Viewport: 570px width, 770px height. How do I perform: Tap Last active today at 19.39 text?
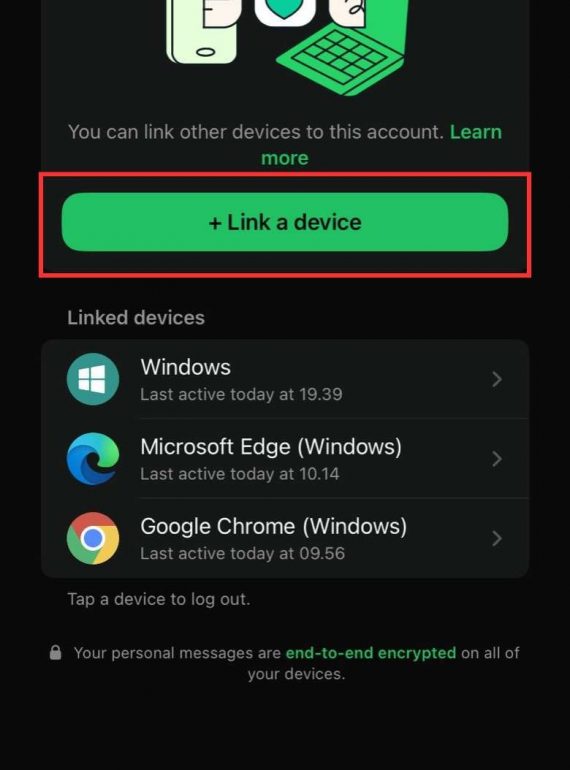(241, 394)
